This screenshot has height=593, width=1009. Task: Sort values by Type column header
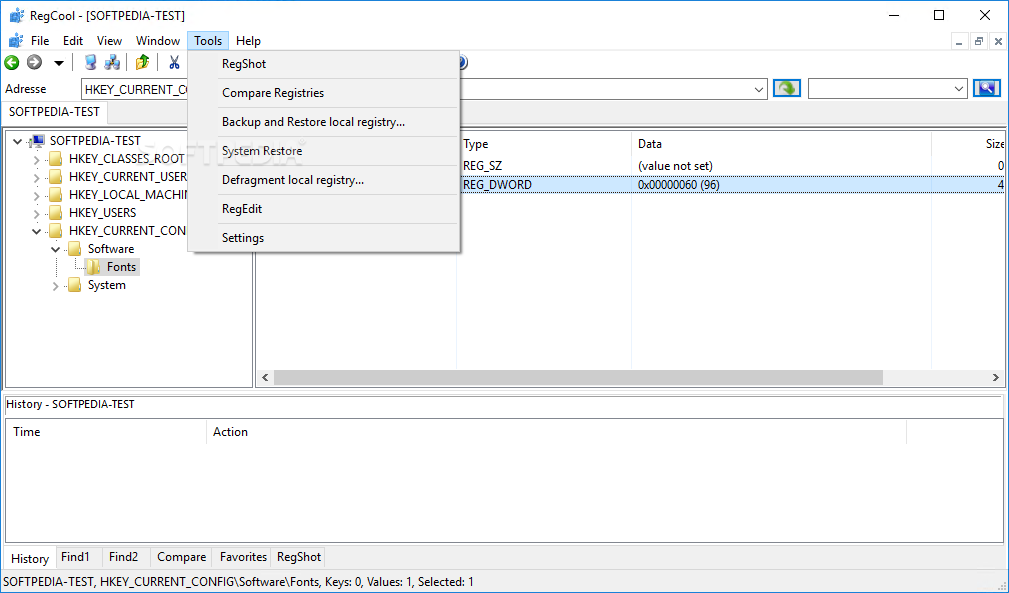[x=544, y=144]
